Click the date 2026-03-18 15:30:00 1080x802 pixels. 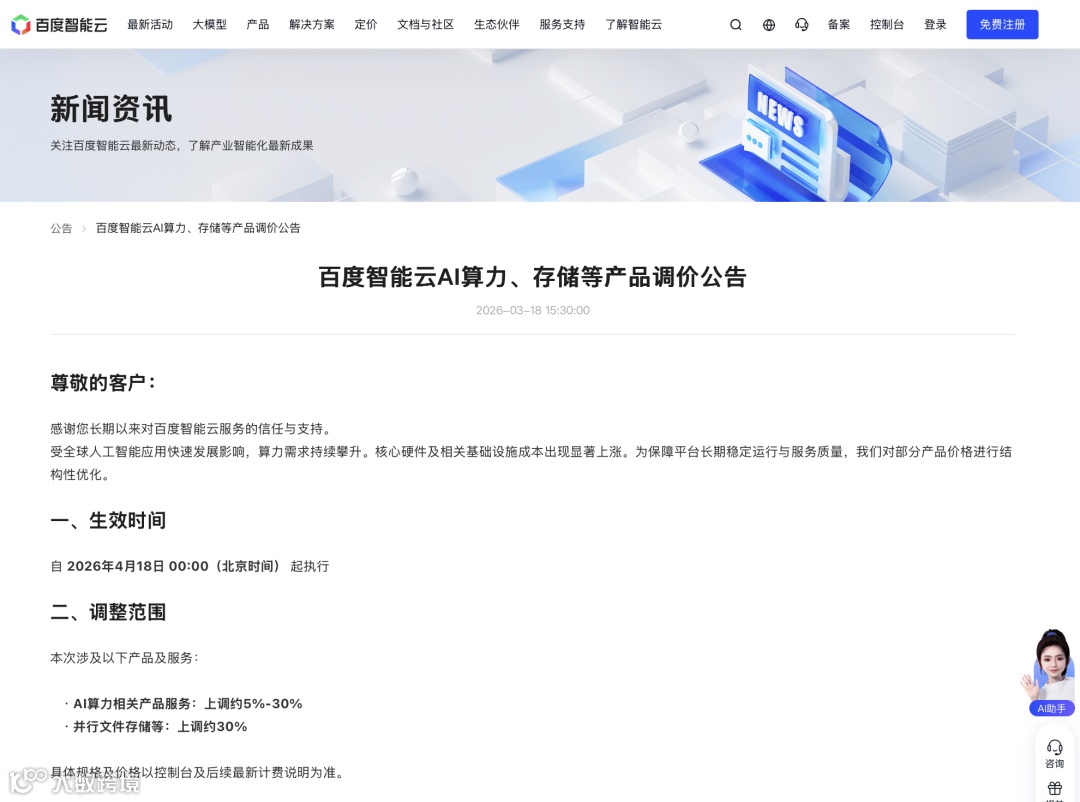532,311
